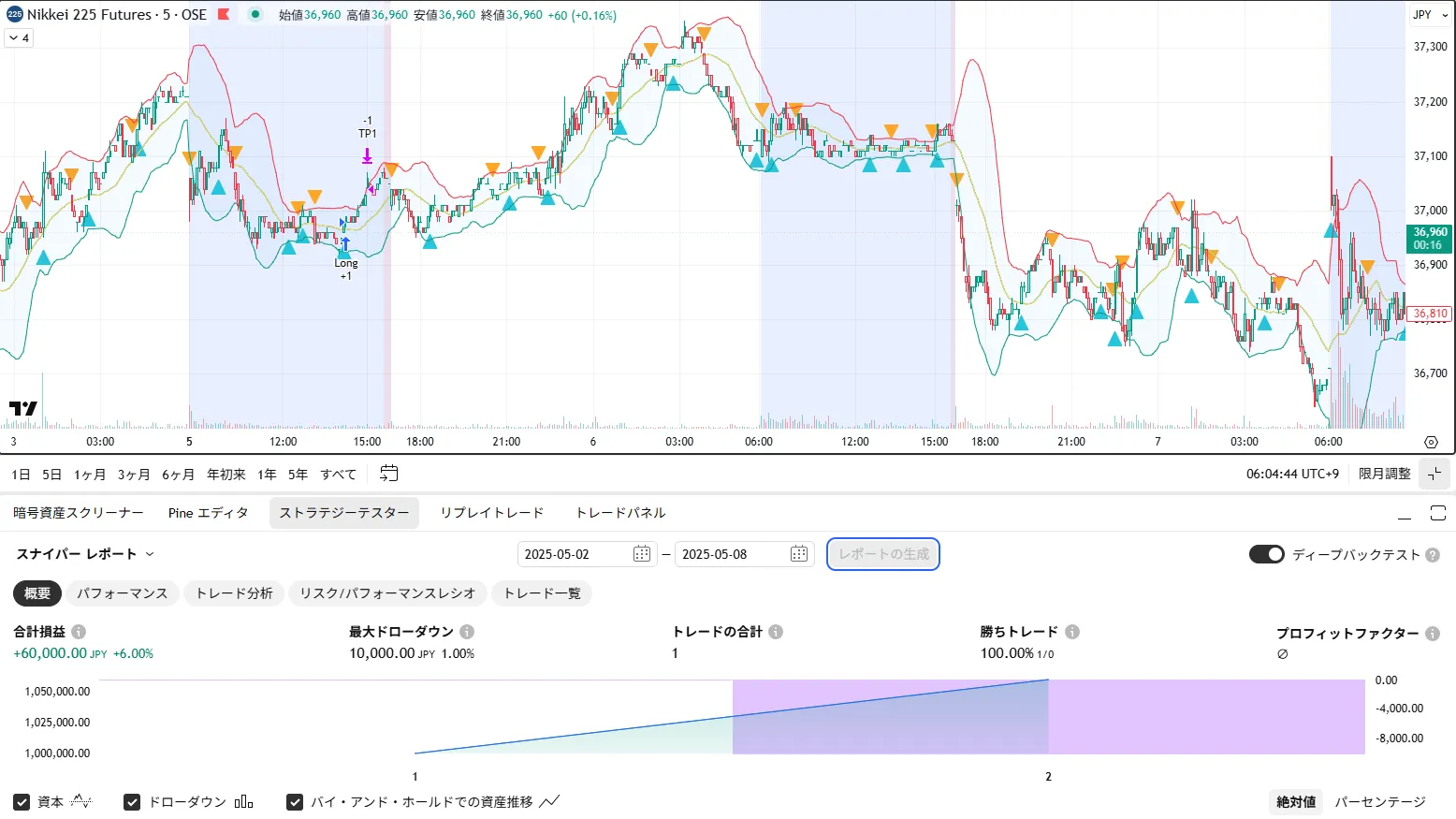Expand the collapsed indicators legend chevron

[19, 38]
